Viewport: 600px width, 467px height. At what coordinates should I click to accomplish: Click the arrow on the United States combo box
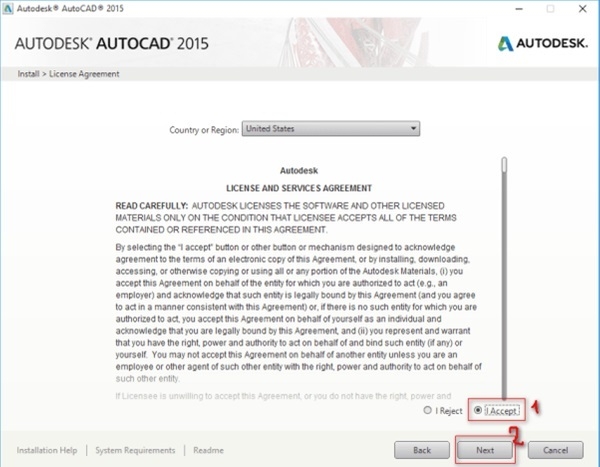[413, 128]
